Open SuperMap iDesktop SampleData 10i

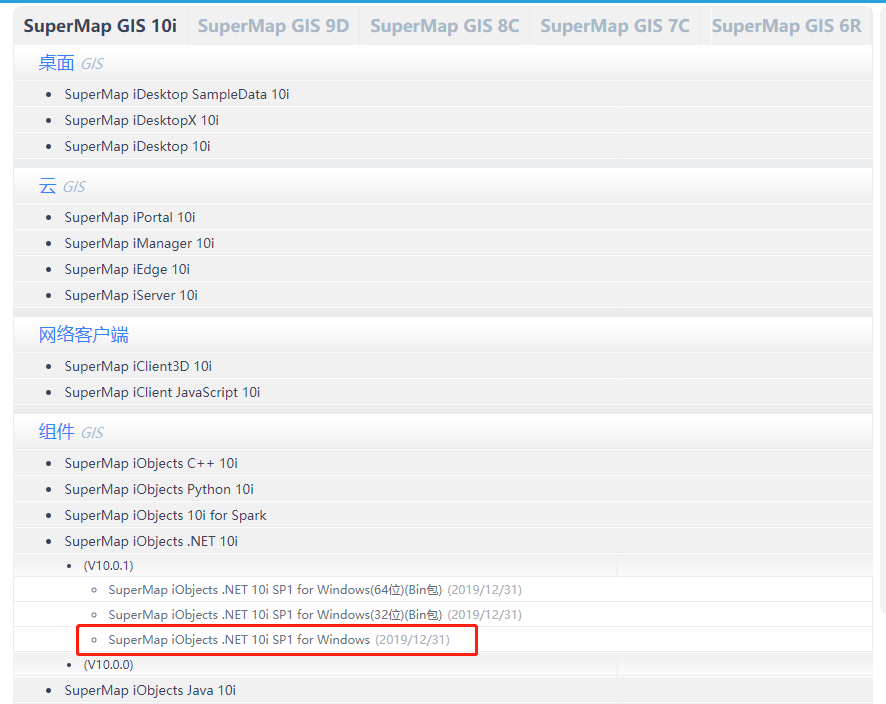(x=177, y=94)
